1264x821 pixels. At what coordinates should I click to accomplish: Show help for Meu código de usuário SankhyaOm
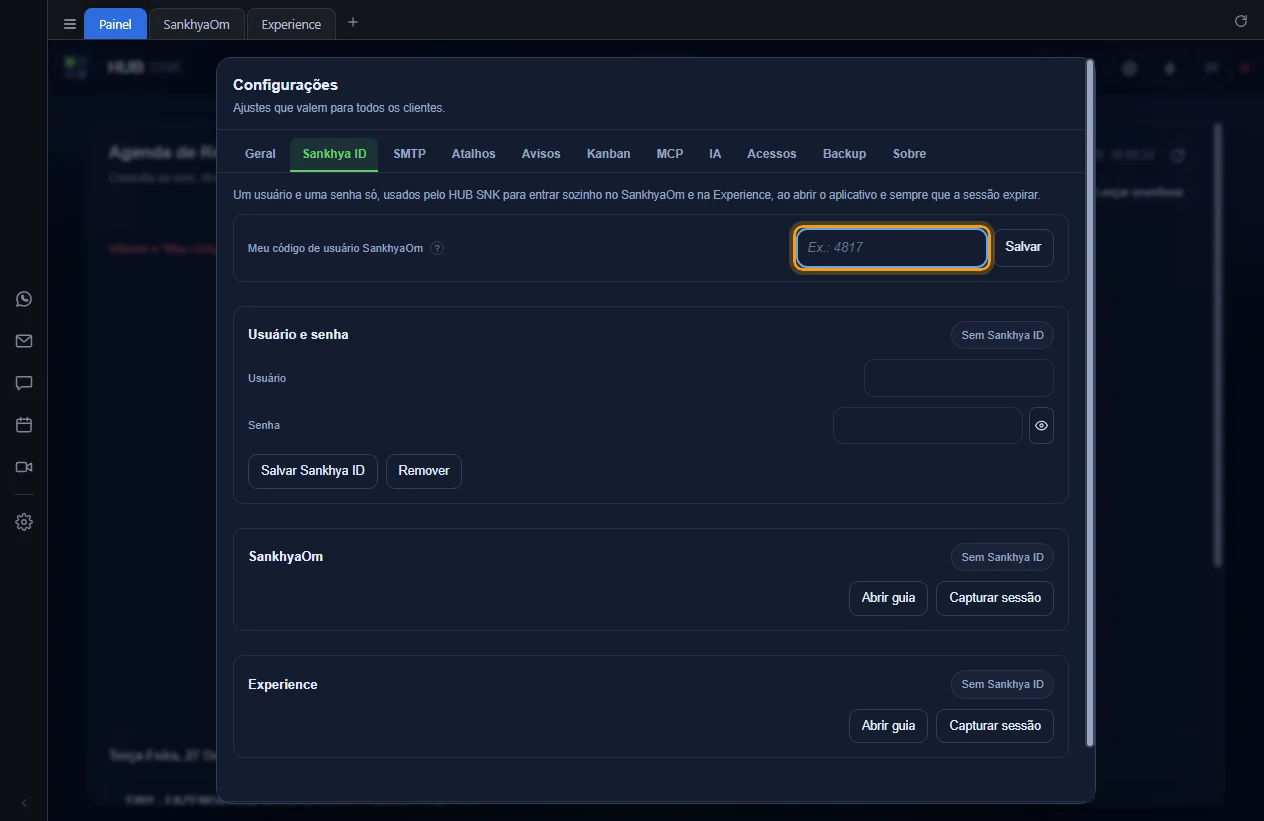click(x=437, y=248)
